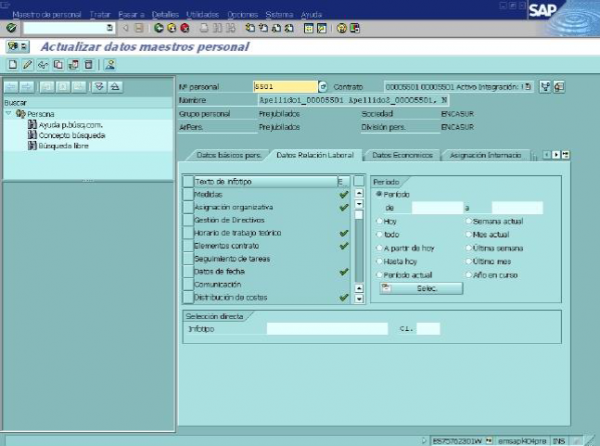The image size is (600, 446).
Task: Click the tab strip right scroll arrow
Action: pos(556,155)
